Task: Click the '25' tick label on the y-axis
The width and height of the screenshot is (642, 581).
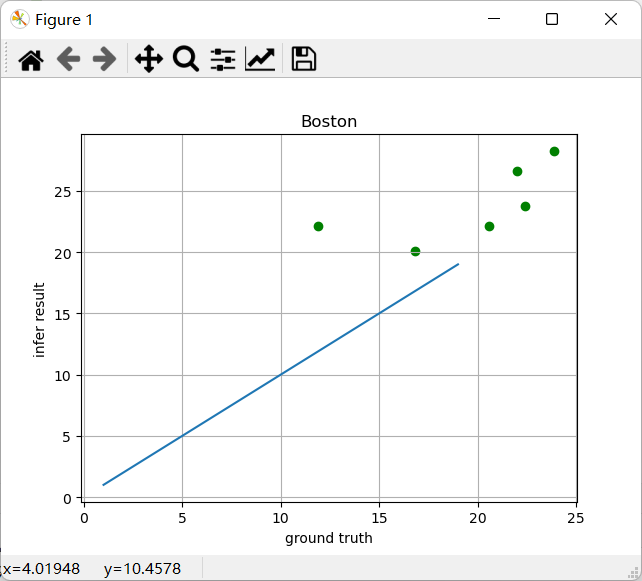Action: pyautogui.click(x=65, y=191)
